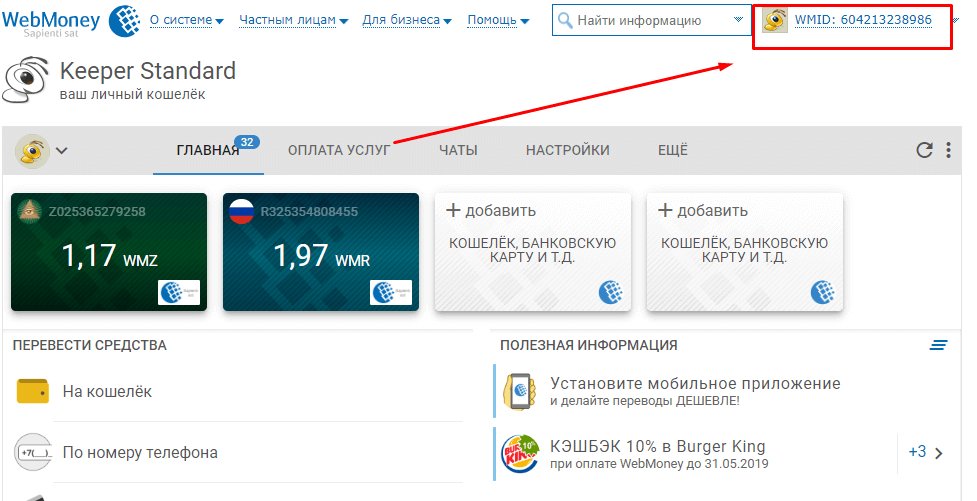Click the refresh icon

(x=924, y=150)
